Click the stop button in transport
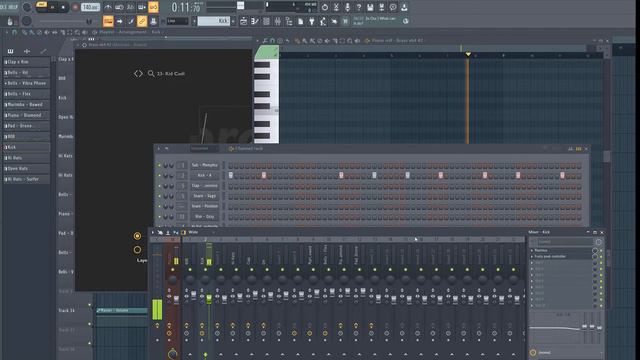The height and width of the screenshot is (360, 640). pyautogui.click(x=63, y=7)
